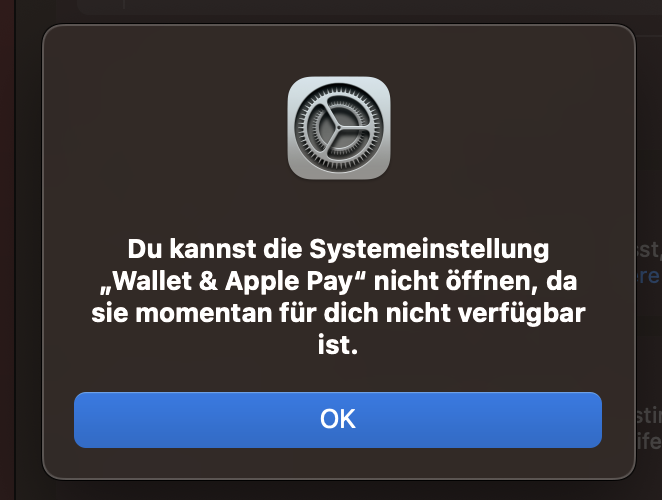
Task: Click the final word "ist." in the message
Action: pos(338,345)
